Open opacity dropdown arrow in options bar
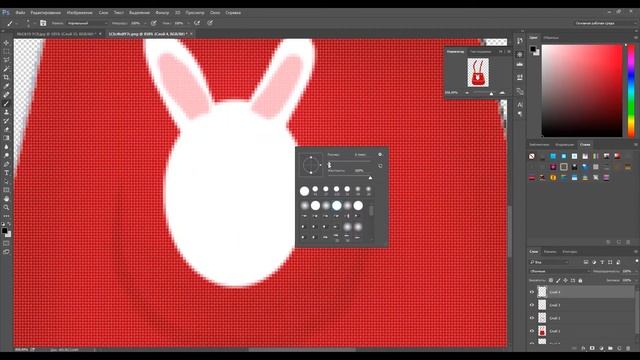 tap(145, 23)
